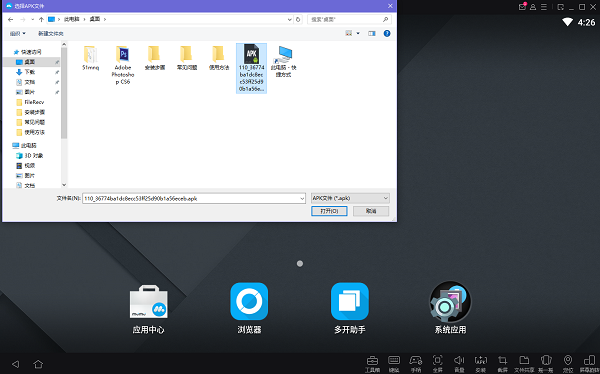
Task: Open the file sharing (文件共享) folder icon
Action: coord(524,363)
